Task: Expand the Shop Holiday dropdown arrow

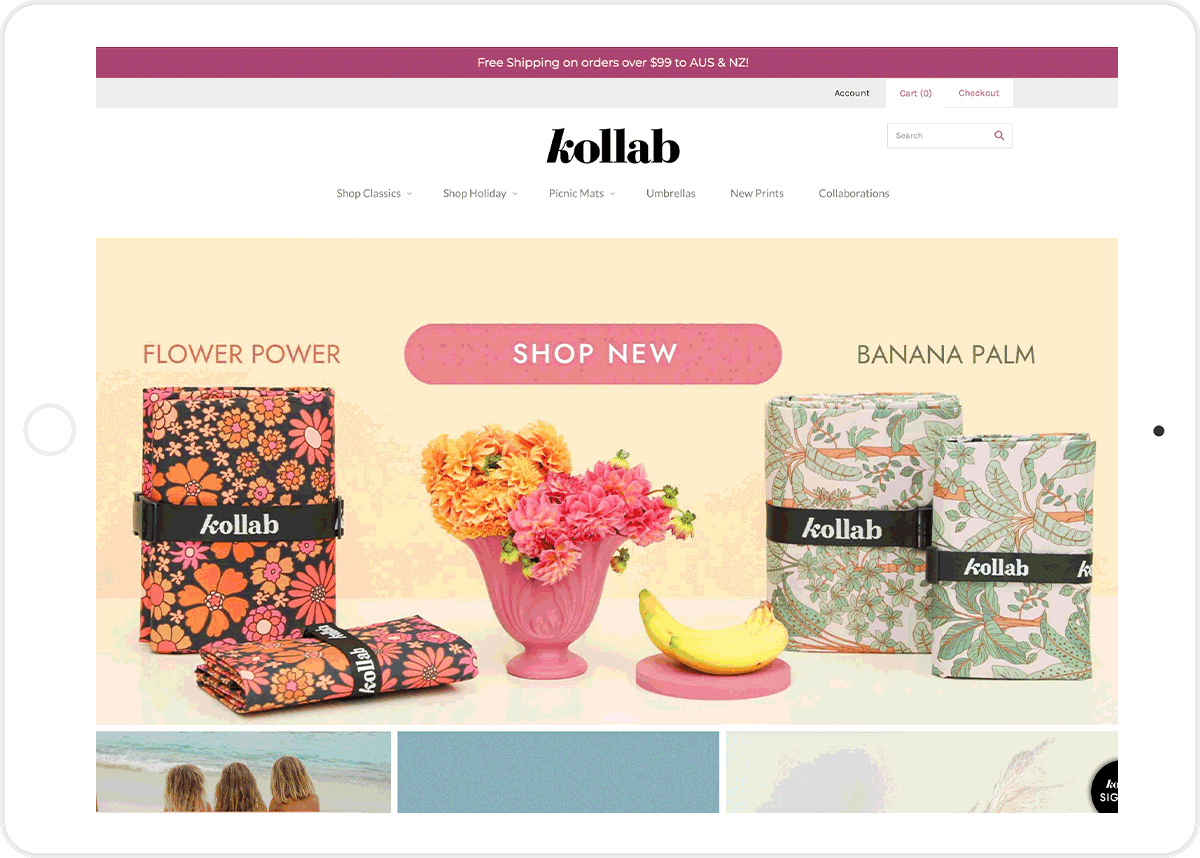Action: tap(515, 194)
